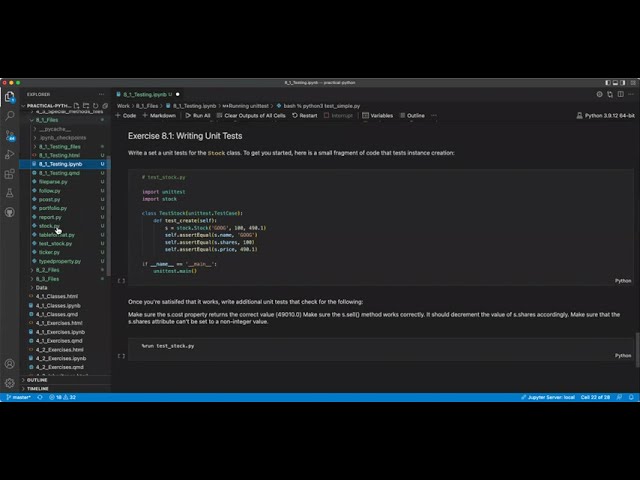The image size is (640, 480).
Task: Expand the TIMELINE section
Action: [x=65, y=389]
